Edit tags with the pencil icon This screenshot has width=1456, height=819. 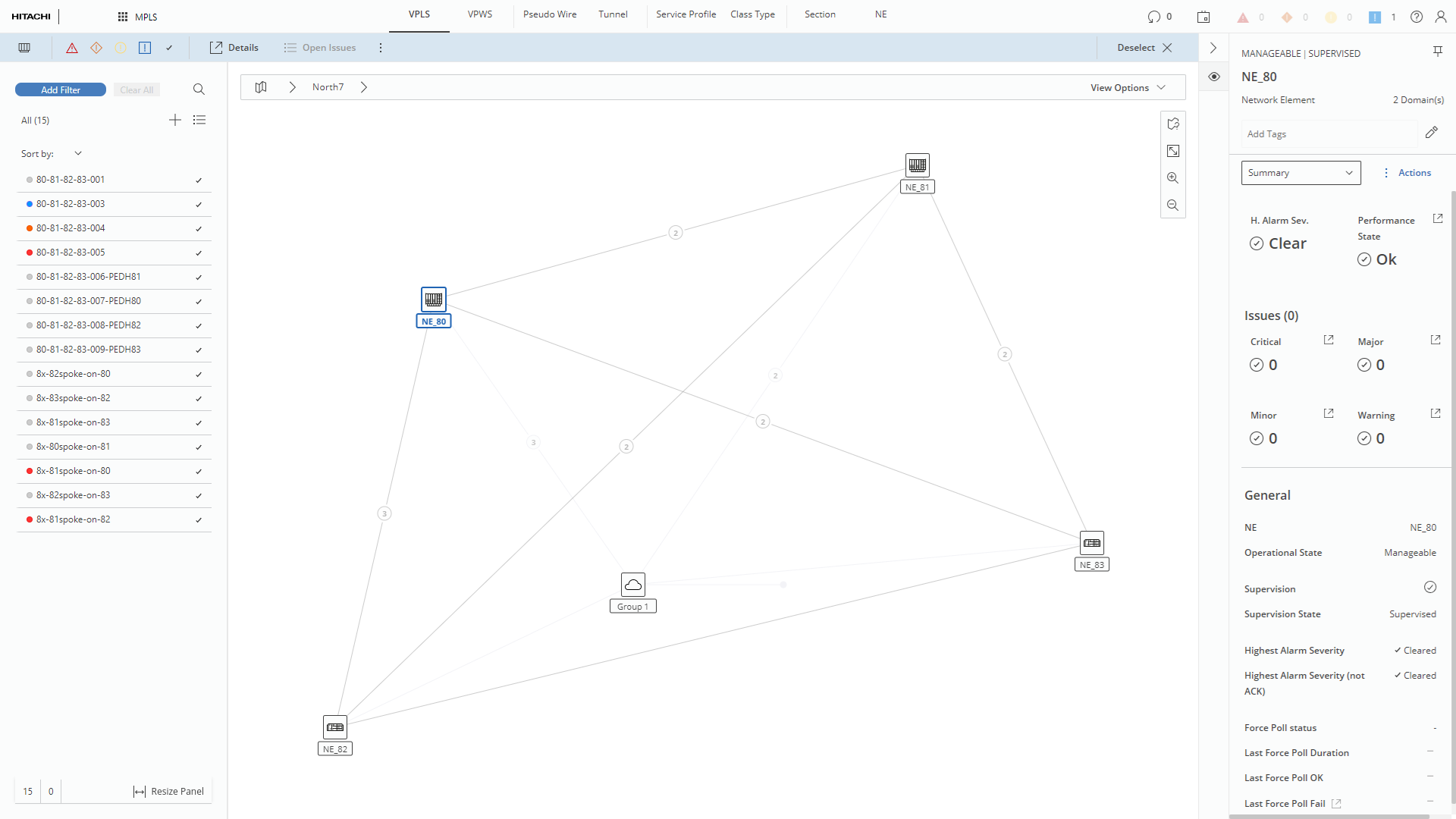(x=1431, y=133)
